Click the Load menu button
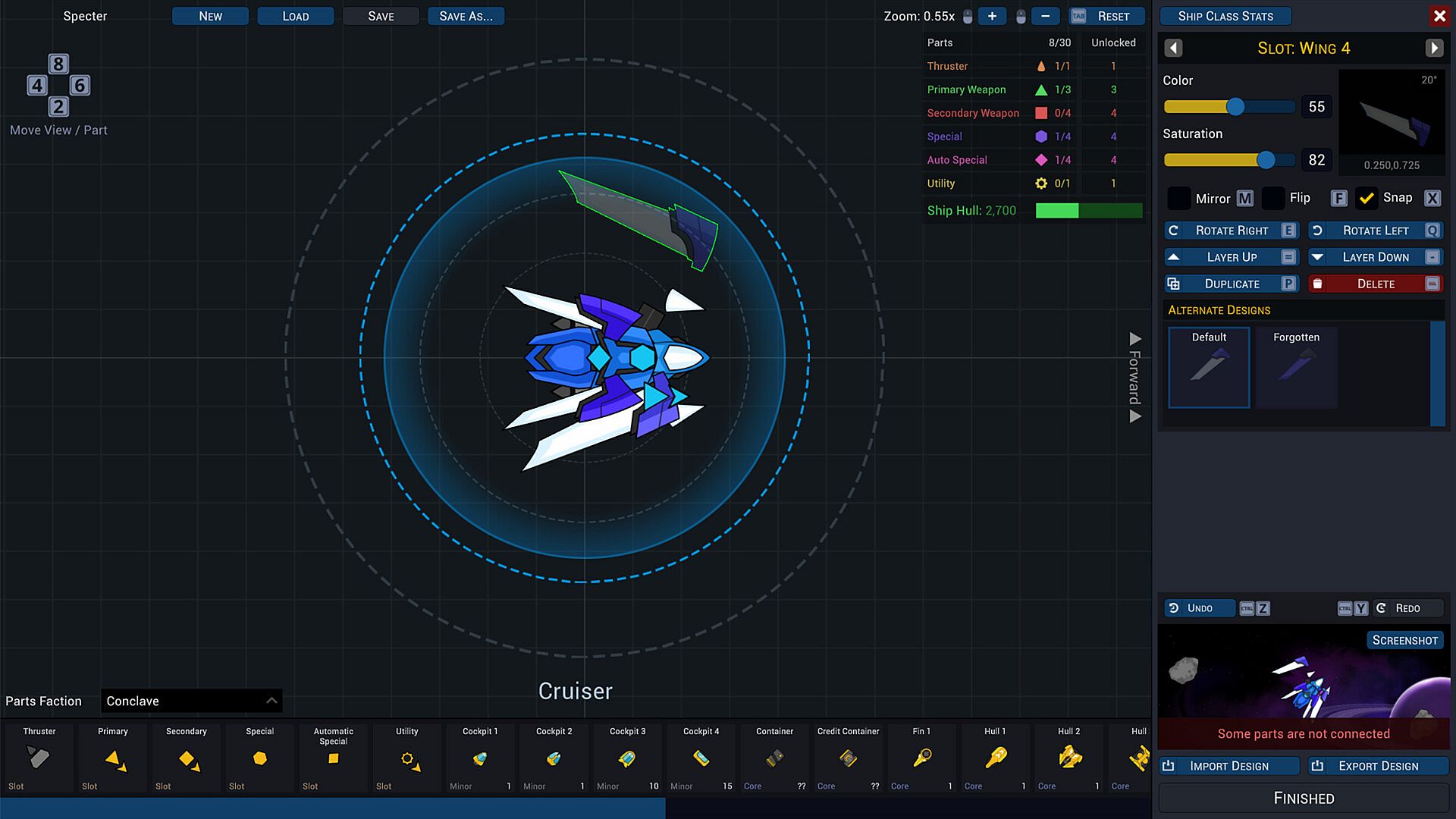Image resolution: width=1456 pixels, height=819 pixels. (295, 16)
